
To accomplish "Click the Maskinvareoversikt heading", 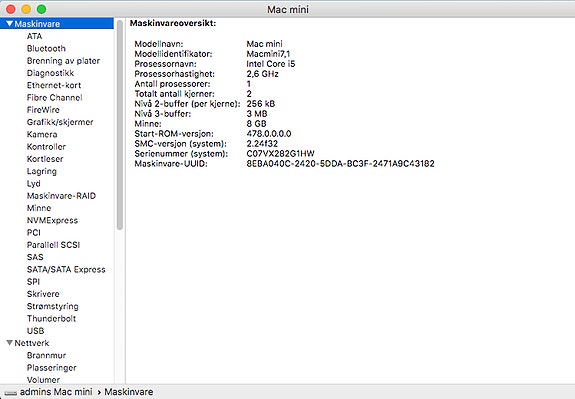I will click(173, 23).
